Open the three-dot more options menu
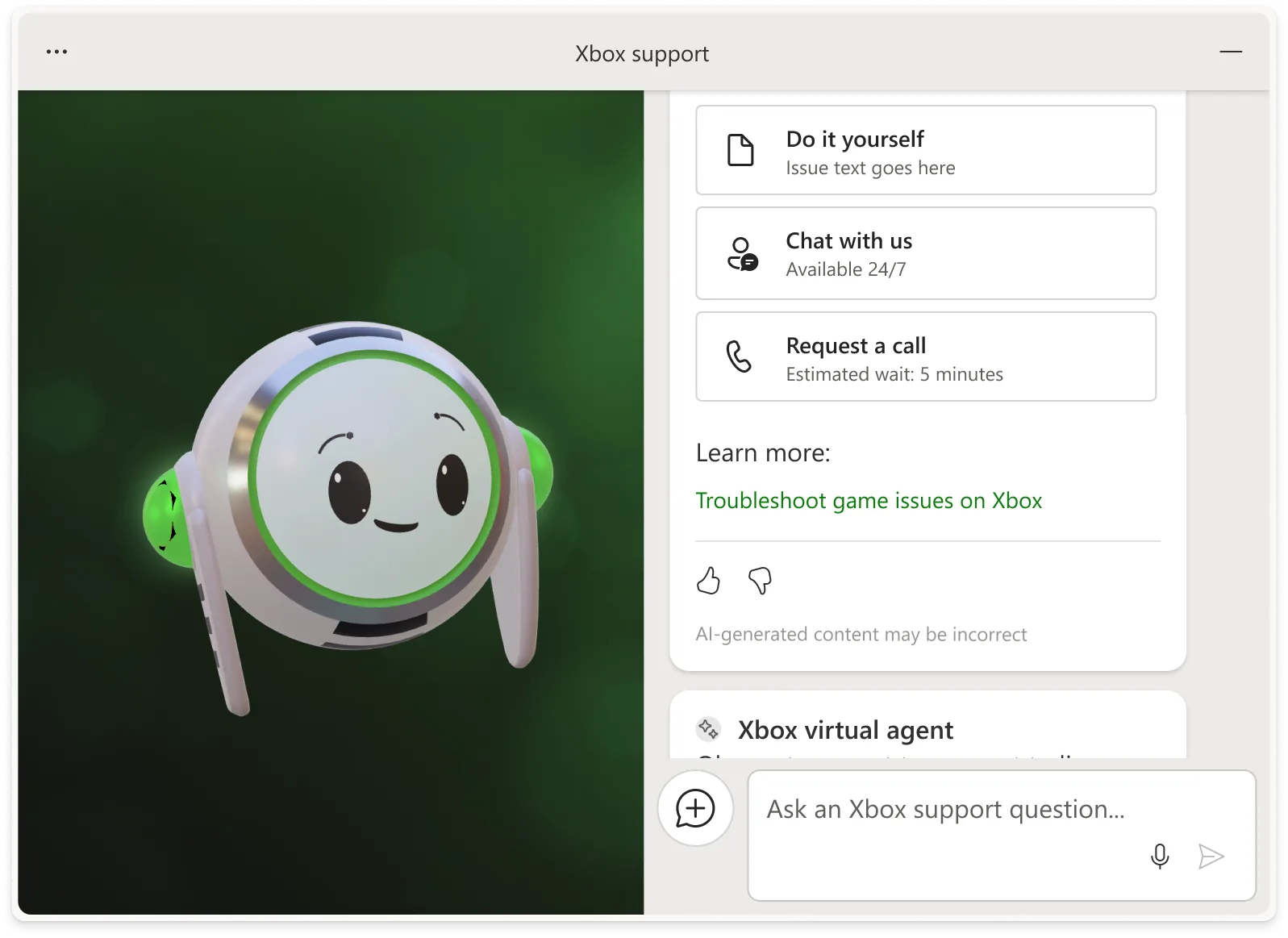Viewport: 1288px width, 938px height. (x=56, y=52)
